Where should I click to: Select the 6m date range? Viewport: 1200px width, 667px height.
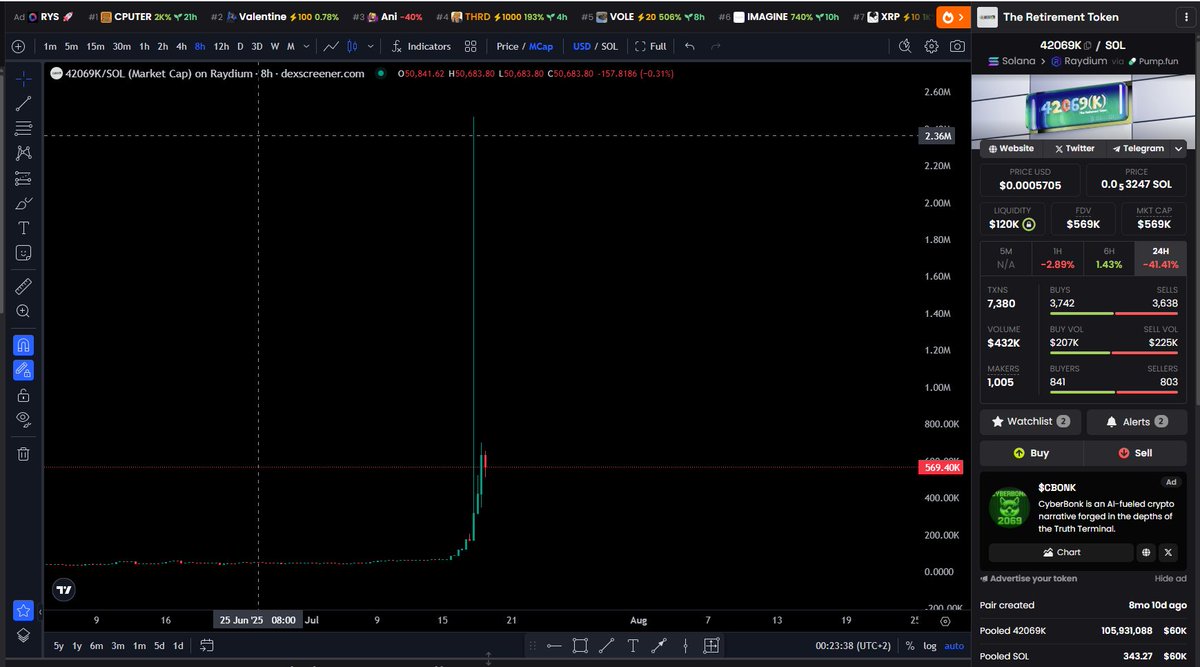[96, 645]
